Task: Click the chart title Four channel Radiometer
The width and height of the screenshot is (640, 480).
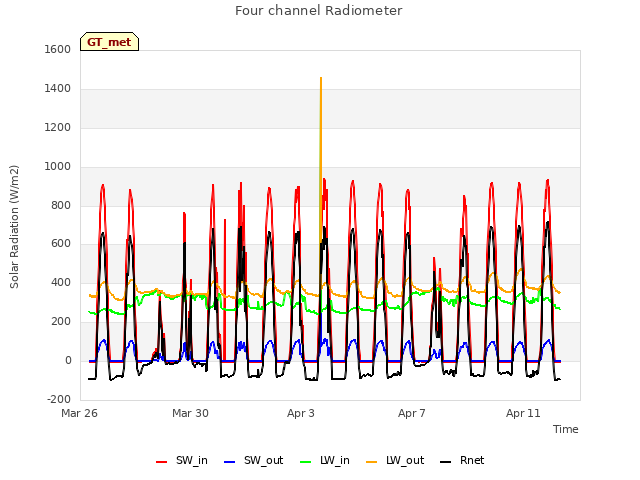Action: pos(319,11)
